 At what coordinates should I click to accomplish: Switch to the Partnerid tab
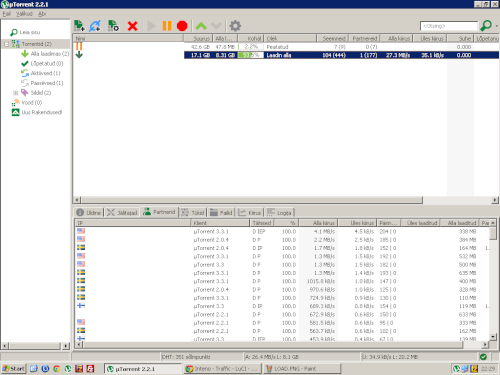pos(159,212)
